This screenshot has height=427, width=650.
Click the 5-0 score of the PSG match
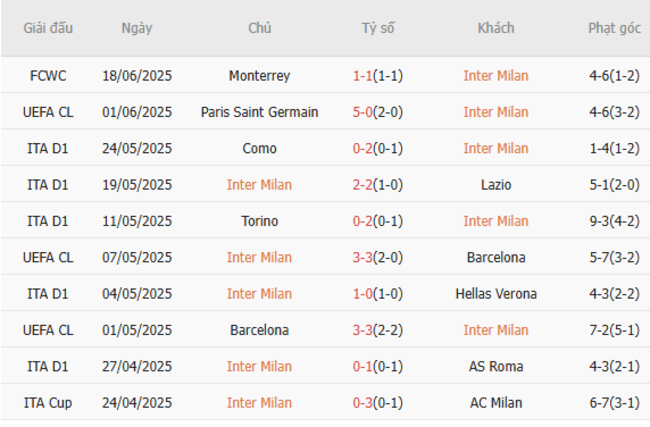pyautogui.click(x=364, y=112)
